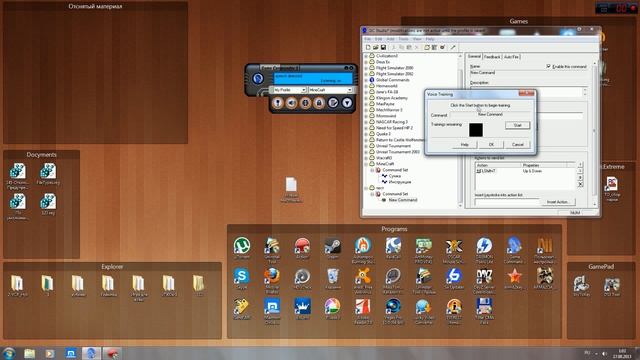The image size is (640, 360).
Task: Click the wand tool icon in GC Studio toolbar
Action: point(453,48)
